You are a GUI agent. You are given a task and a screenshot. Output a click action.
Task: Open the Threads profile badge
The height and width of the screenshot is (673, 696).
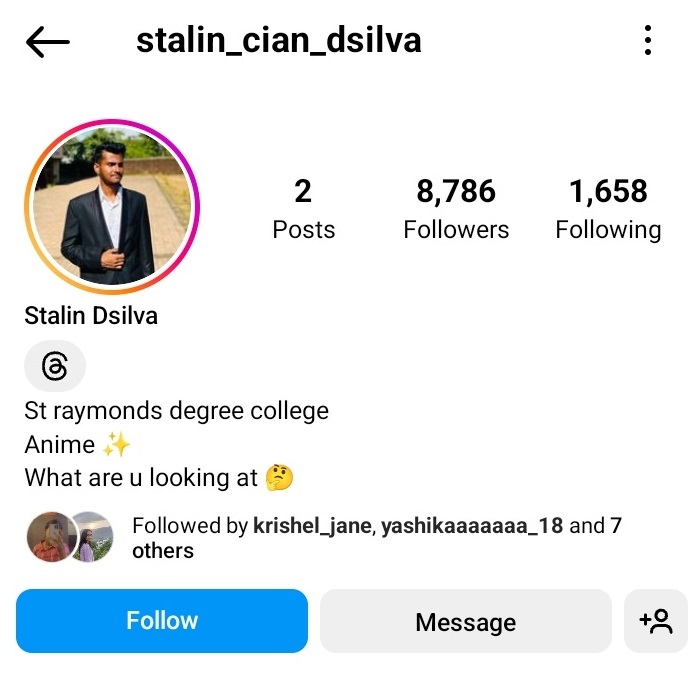pos(55,366)
